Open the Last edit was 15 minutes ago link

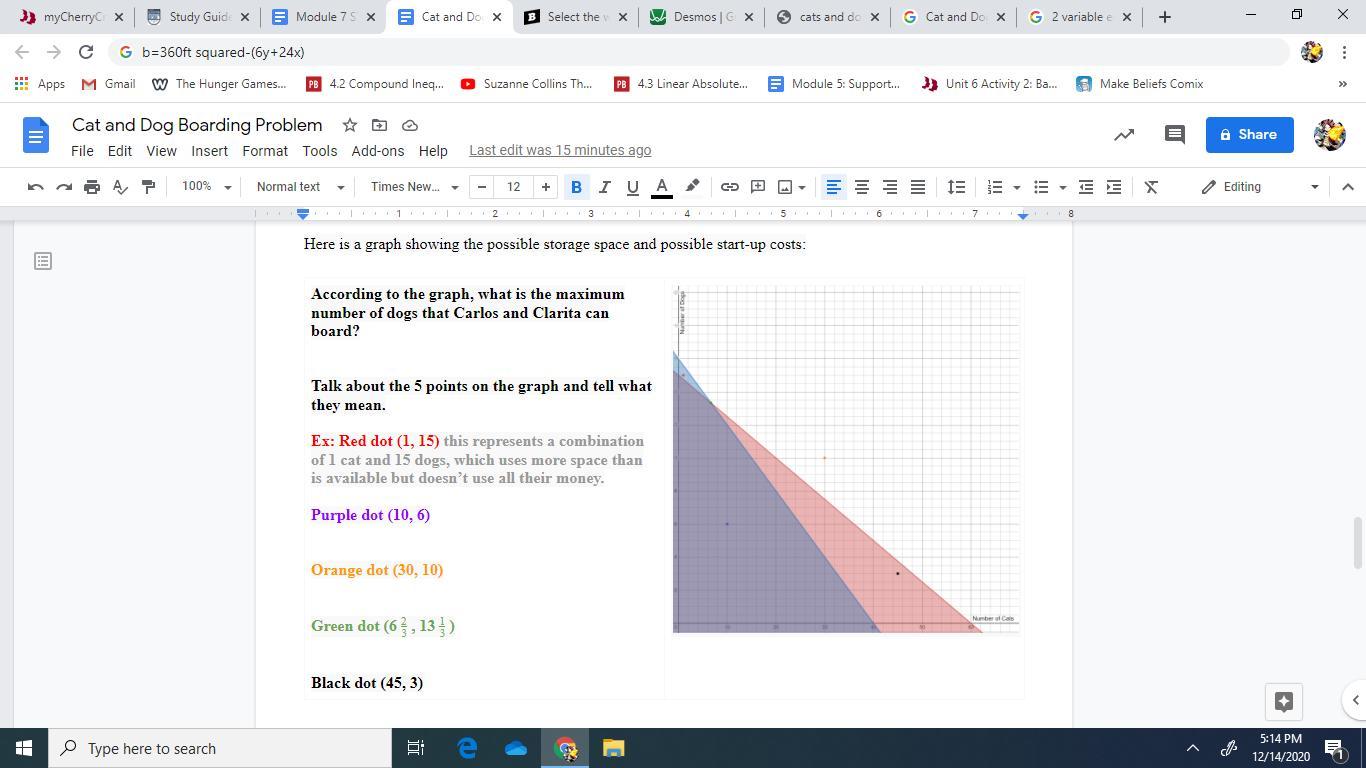coord(560,151)
